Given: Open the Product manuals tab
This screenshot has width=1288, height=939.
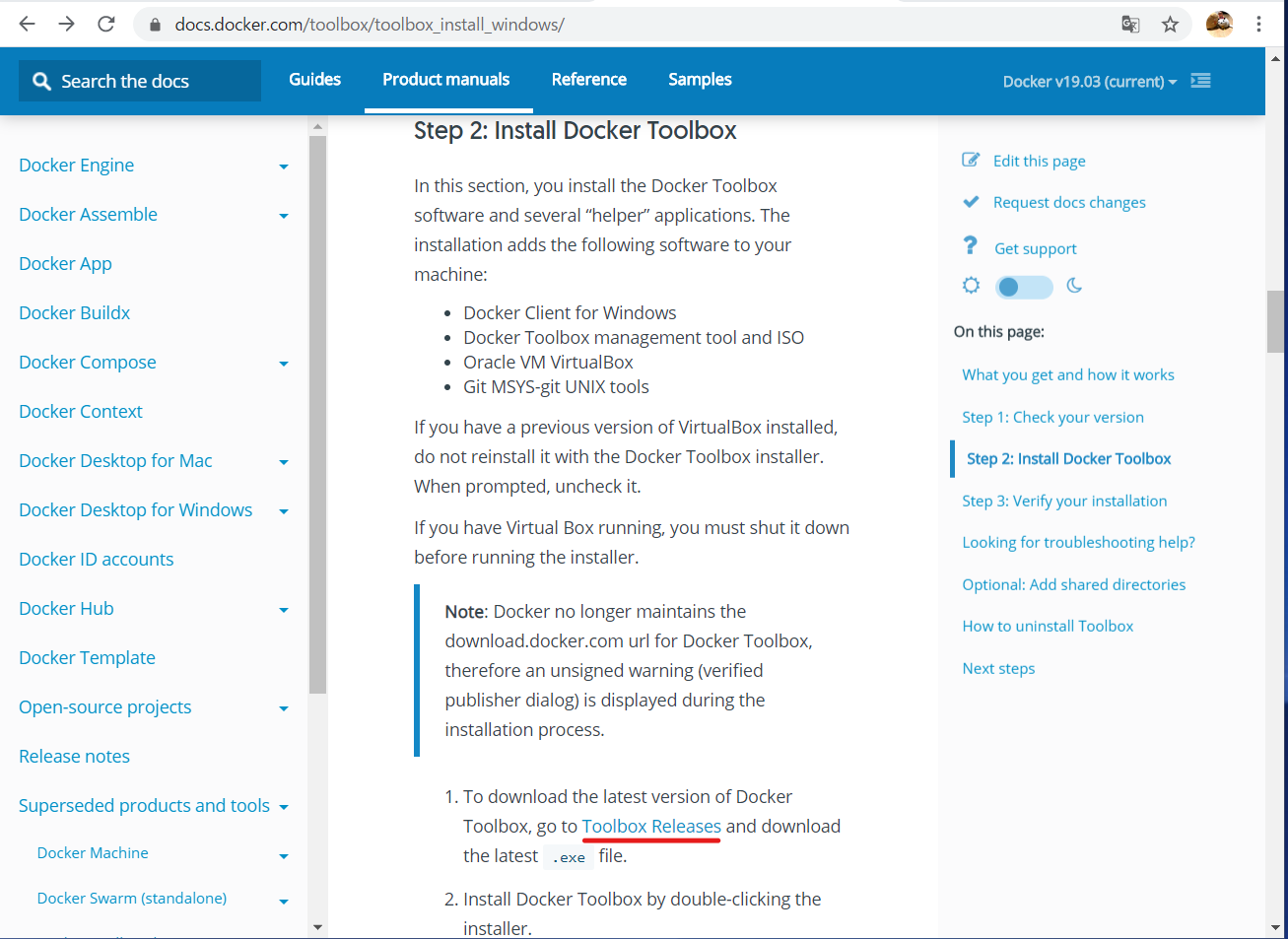Looking at the screenshot, I should coord(446,80).
